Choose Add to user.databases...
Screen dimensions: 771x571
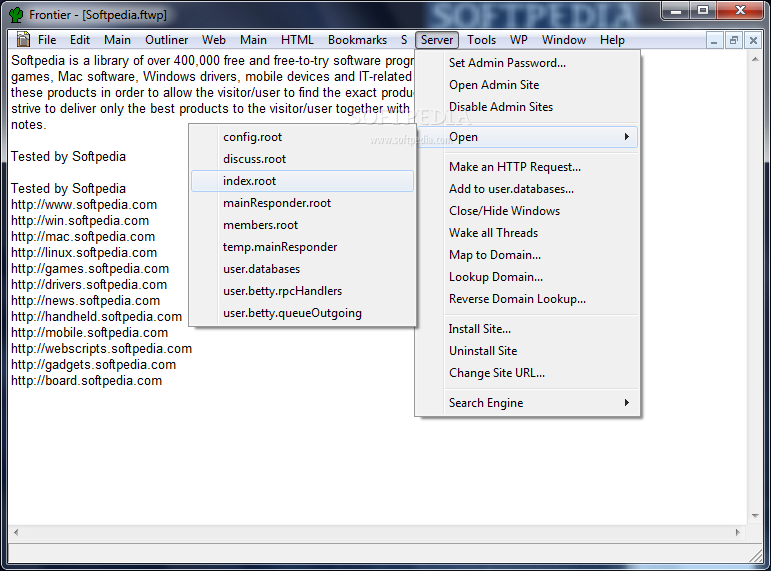[527, 189]
